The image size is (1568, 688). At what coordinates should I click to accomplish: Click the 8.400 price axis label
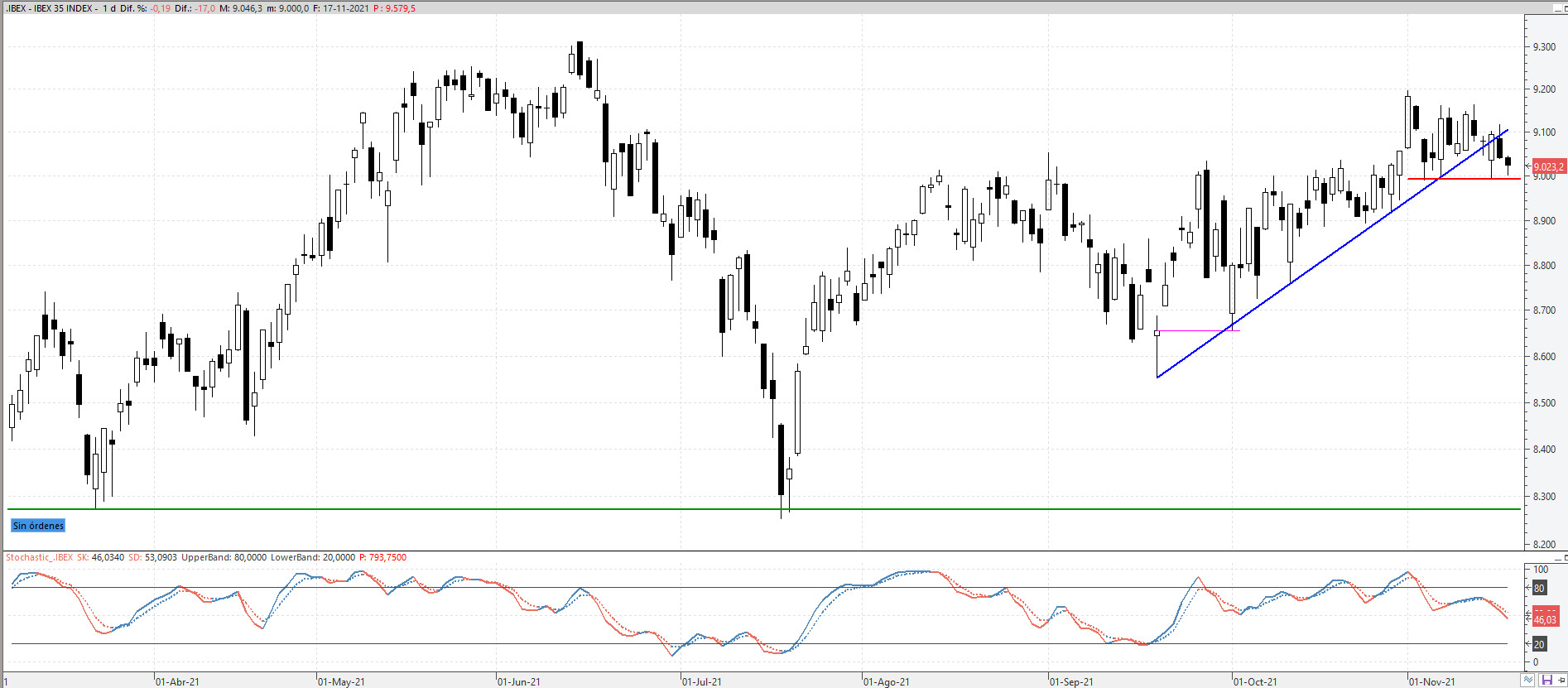point(1544,450)
